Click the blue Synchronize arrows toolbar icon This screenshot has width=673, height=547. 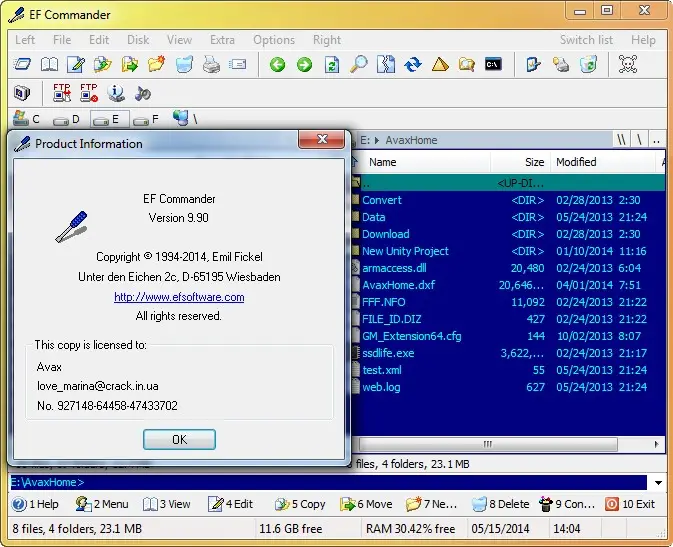click(412, 65)
